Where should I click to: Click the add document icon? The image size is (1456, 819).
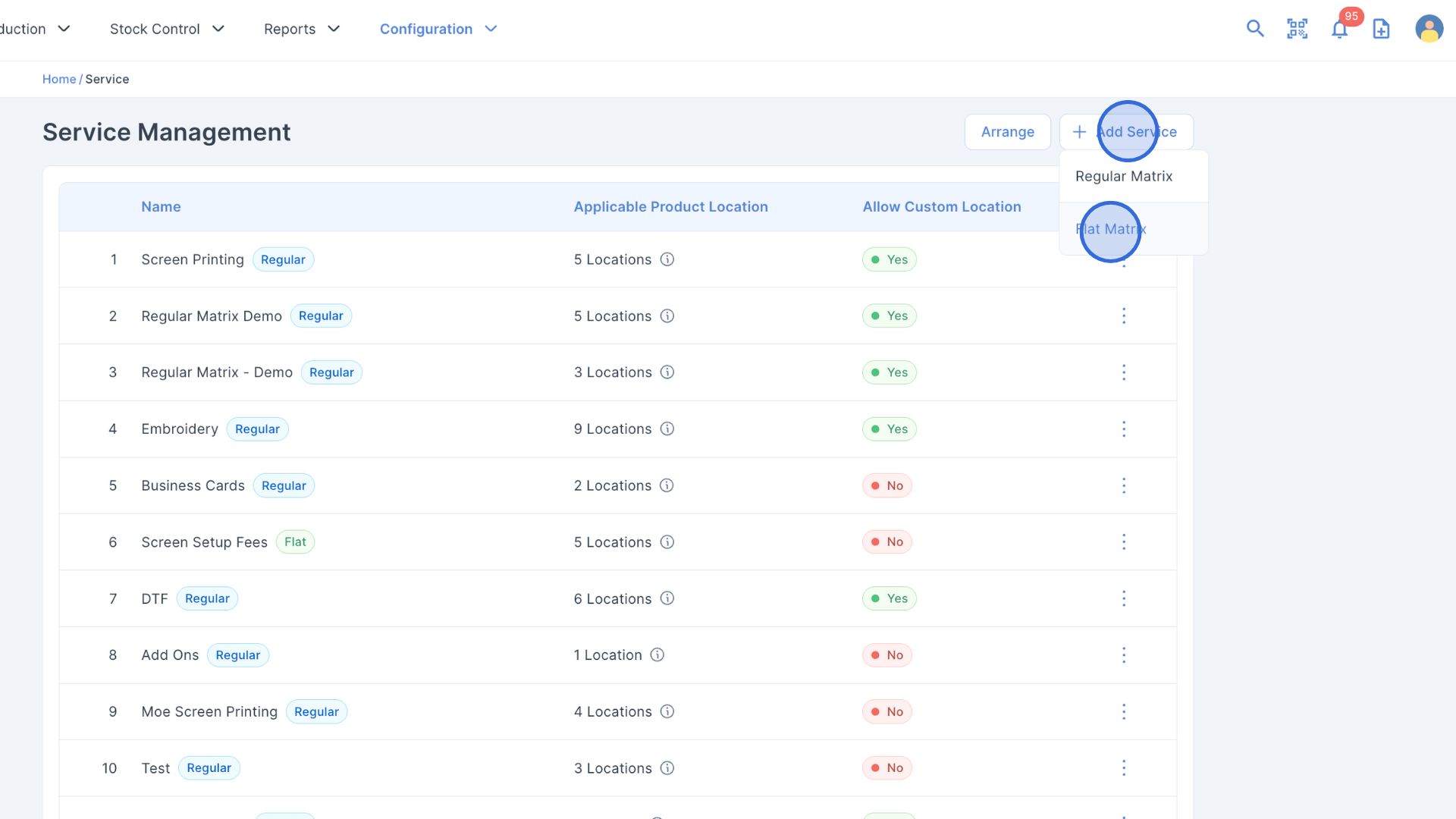[x=1382, y=29]
